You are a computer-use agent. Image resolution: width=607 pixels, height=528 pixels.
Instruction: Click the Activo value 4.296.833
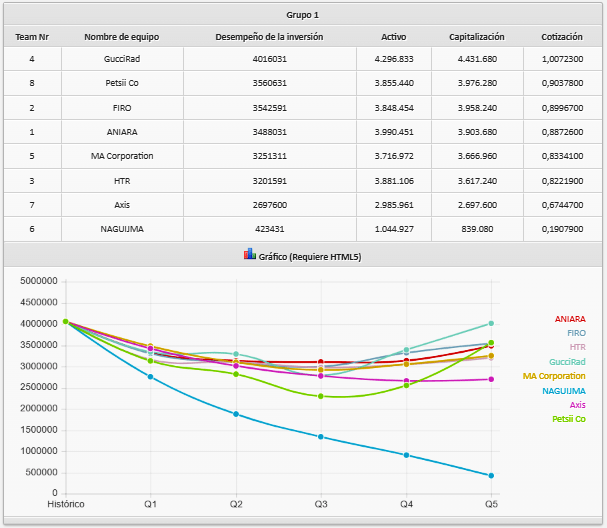394,59
